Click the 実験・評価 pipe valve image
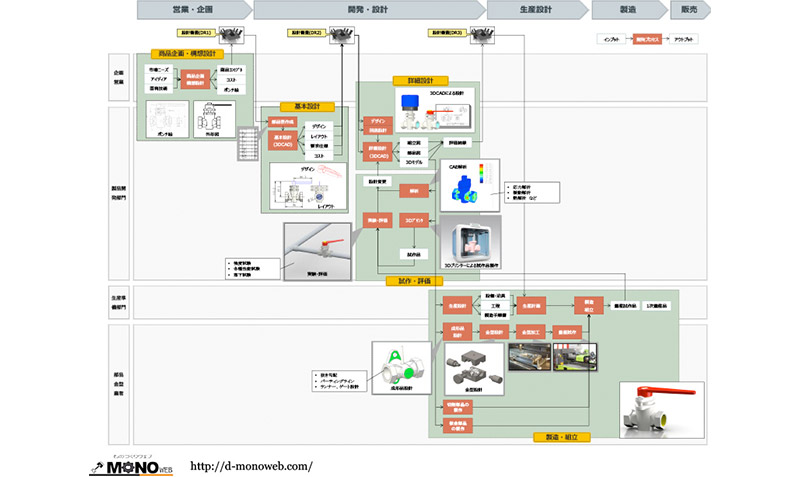This screenshot has width=800, height=477. coord(318,246)
